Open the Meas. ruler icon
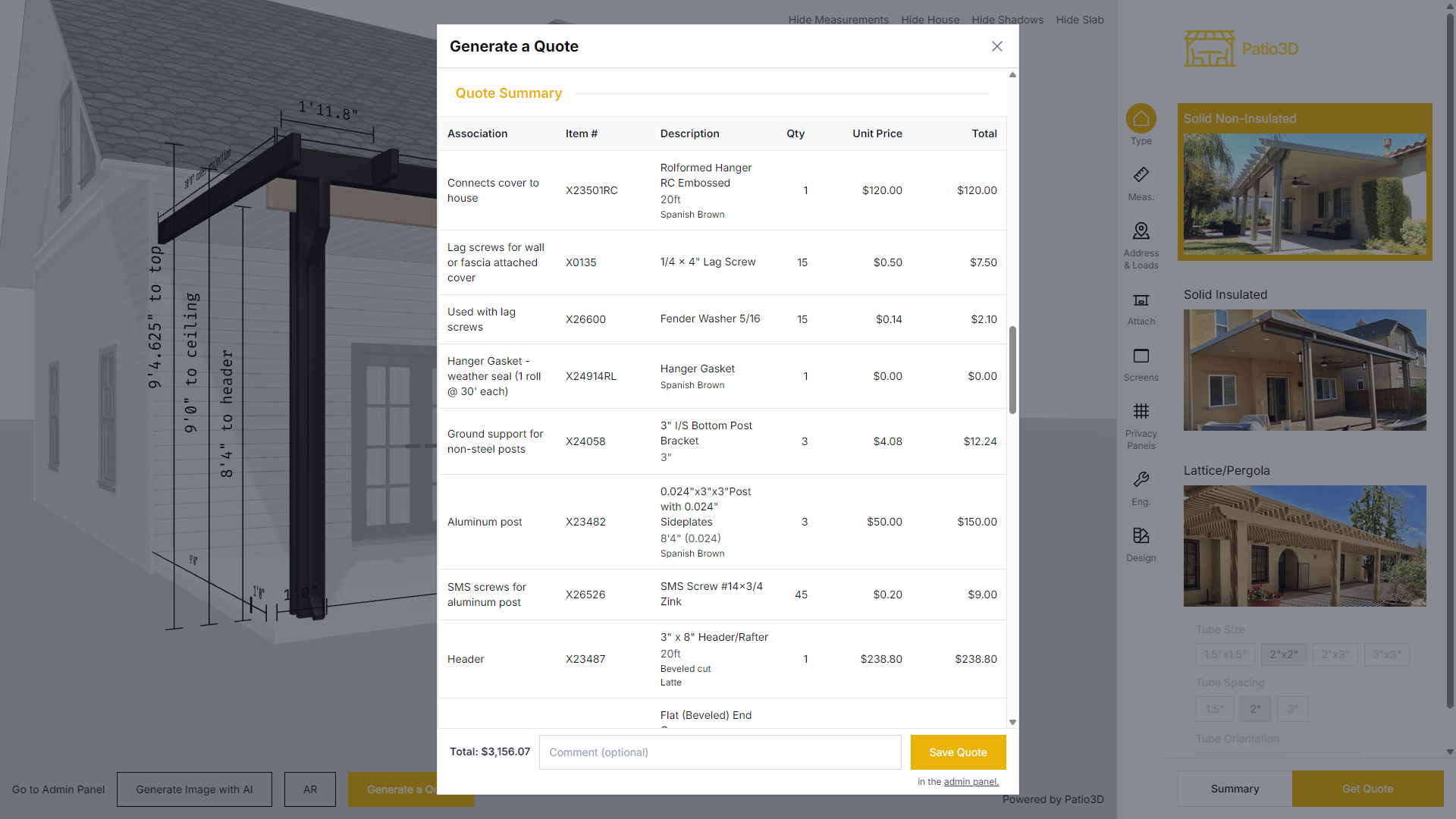 [1141, 175]
